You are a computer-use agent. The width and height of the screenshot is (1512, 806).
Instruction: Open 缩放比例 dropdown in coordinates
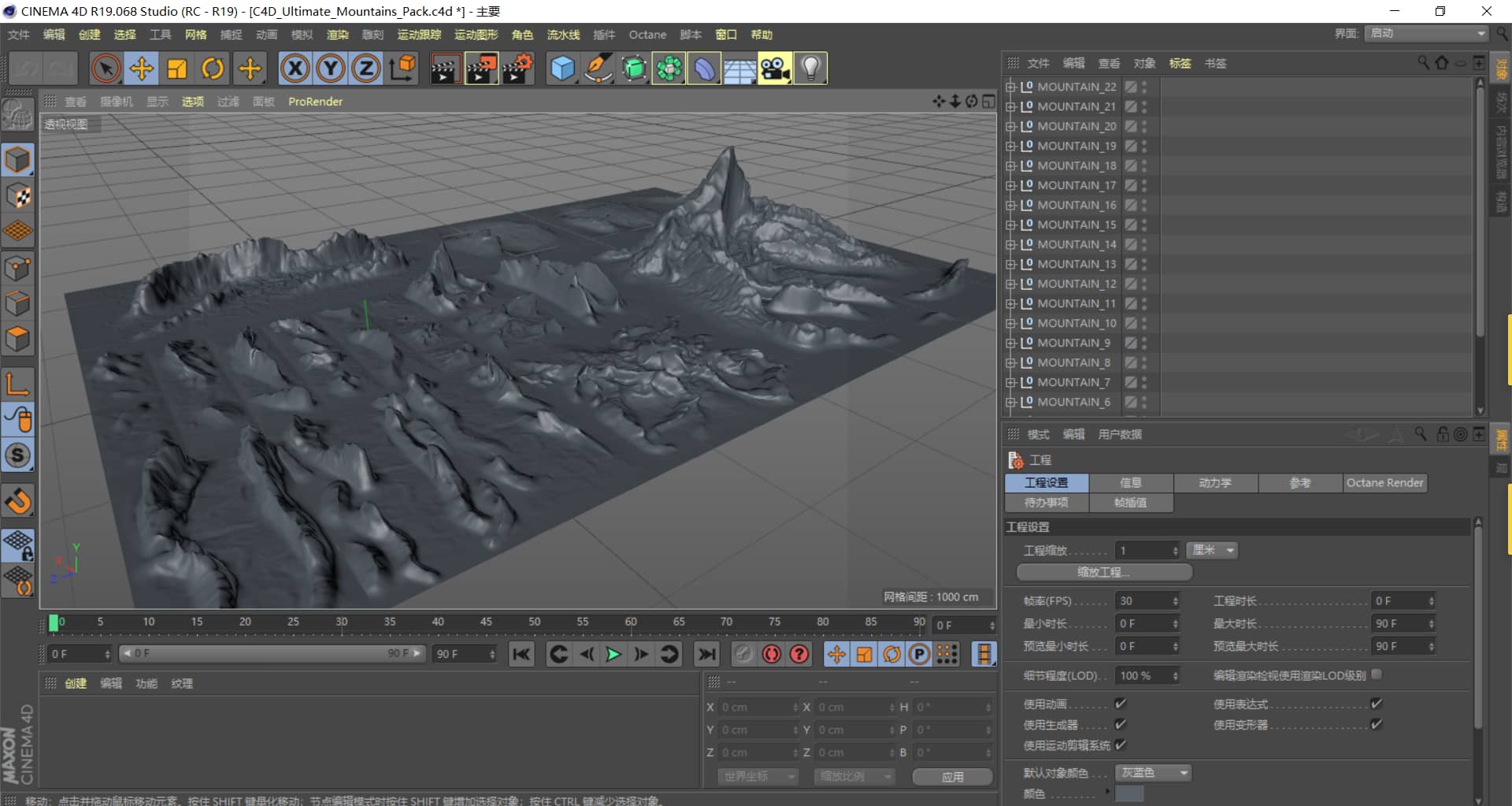854,777
